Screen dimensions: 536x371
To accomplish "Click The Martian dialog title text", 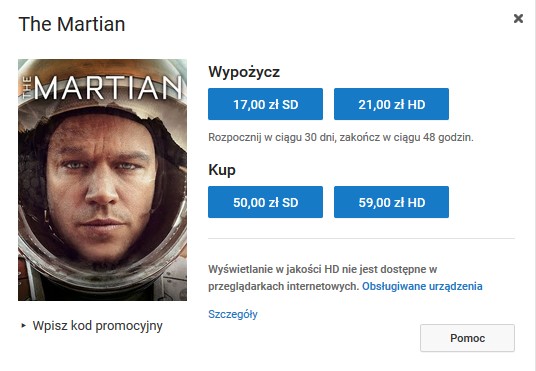I will point(72,24).
